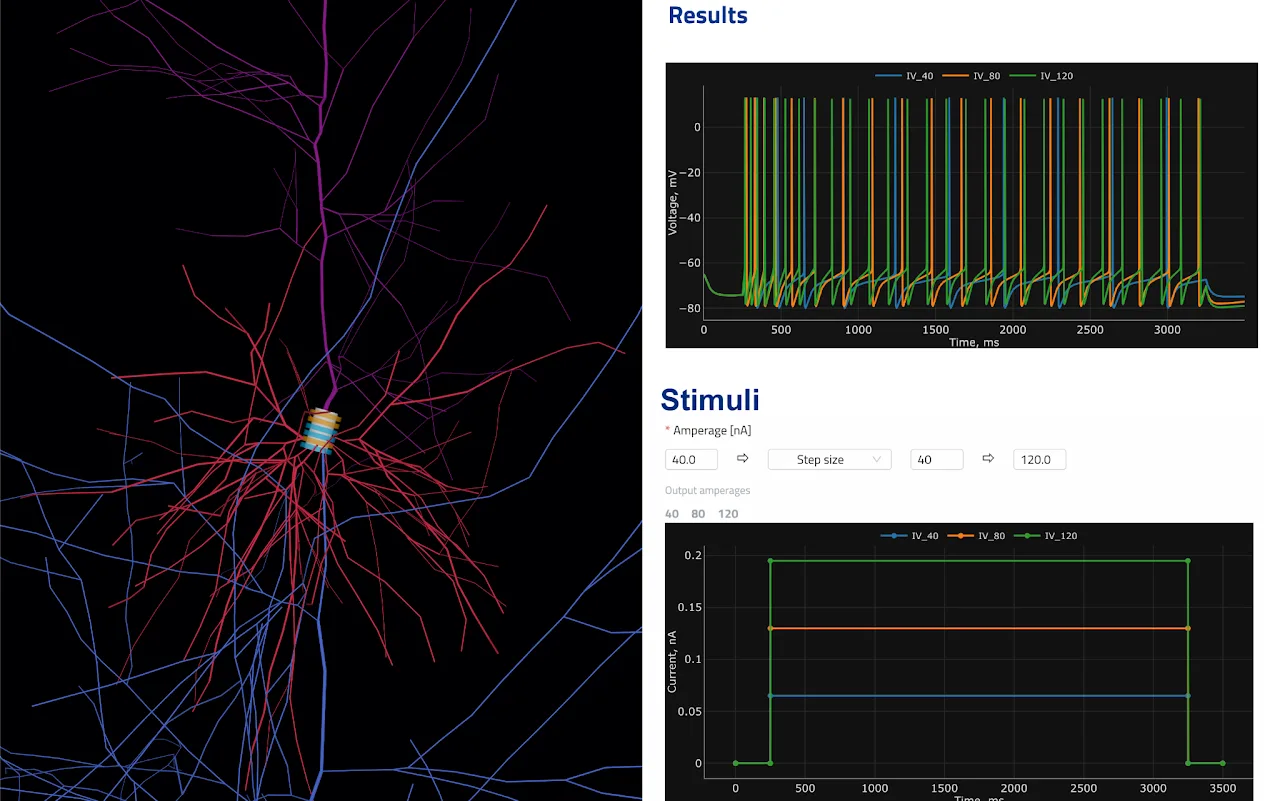The image size is (1280, 801).
Task: Click output amperage value 120
Action: (x=728, y=513)
